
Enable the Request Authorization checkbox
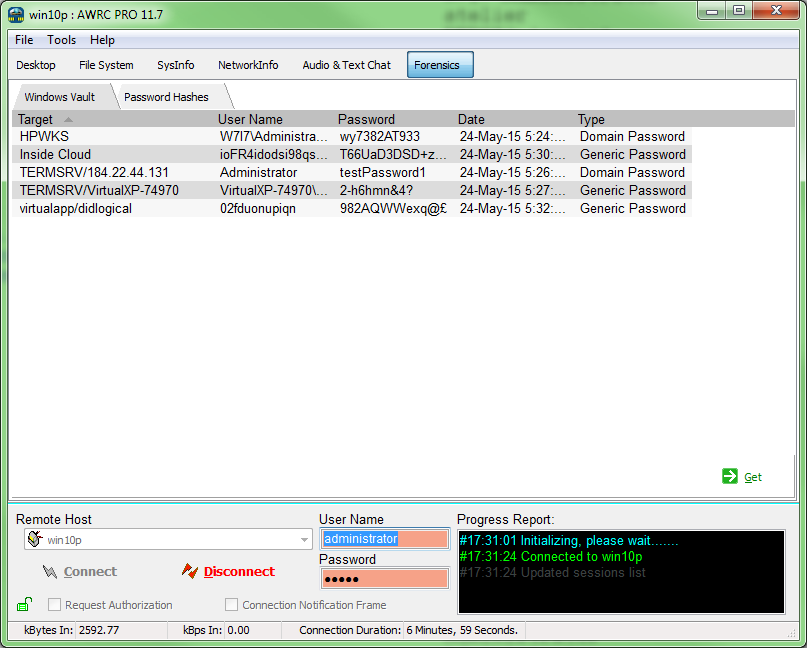(54, 604)
